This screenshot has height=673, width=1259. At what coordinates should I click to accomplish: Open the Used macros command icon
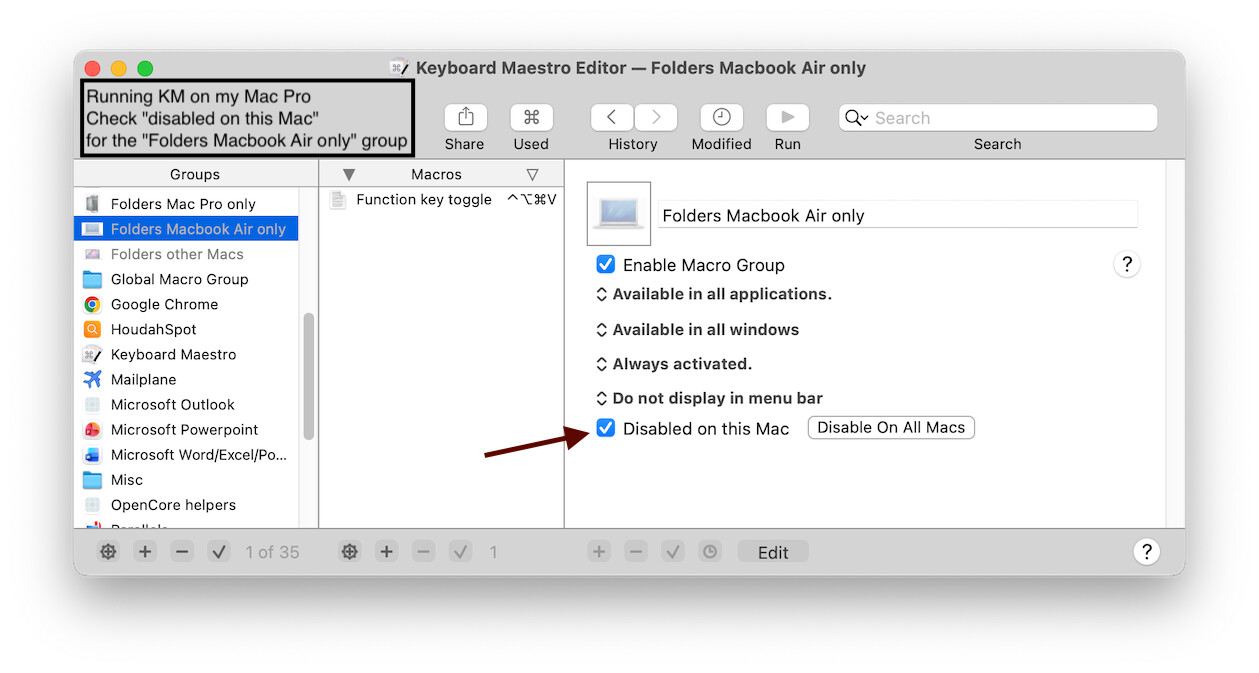[x=531, y=118]
